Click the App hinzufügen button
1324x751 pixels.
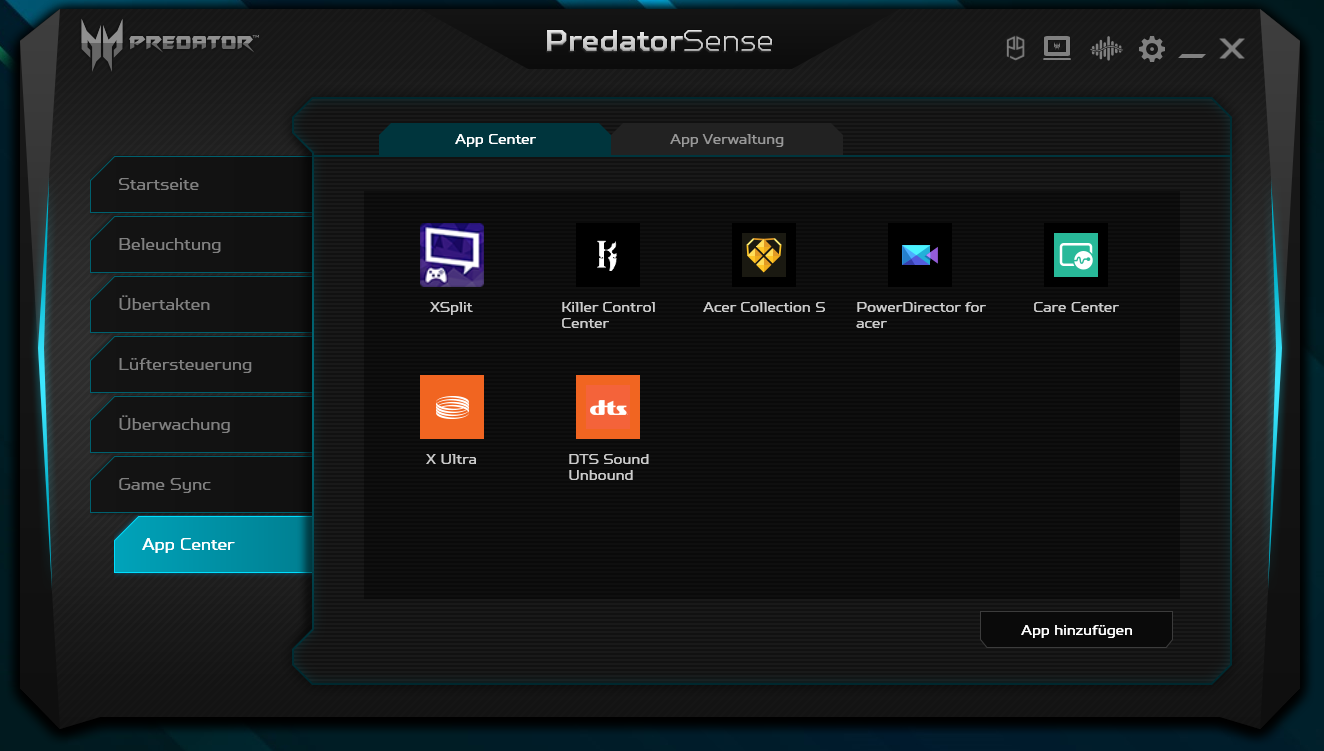pos(1076,630)
